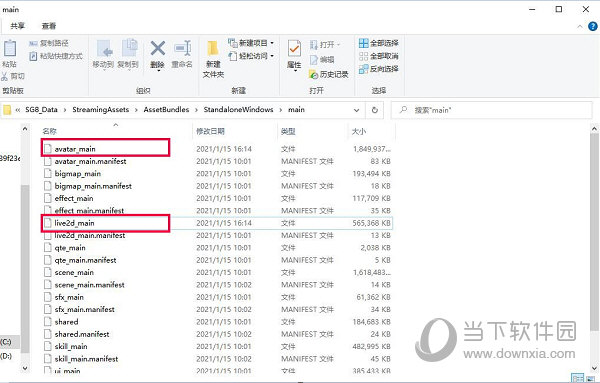Collapse the ribbon with the chevron arrow
The image size is (600, 383).
(x=580, y=26)
